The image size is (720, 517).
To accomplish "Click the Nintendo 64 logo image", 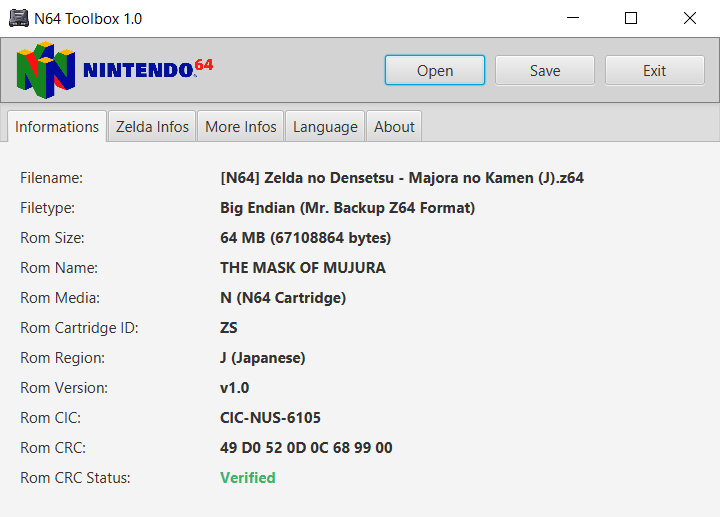I will click(115, 70).
